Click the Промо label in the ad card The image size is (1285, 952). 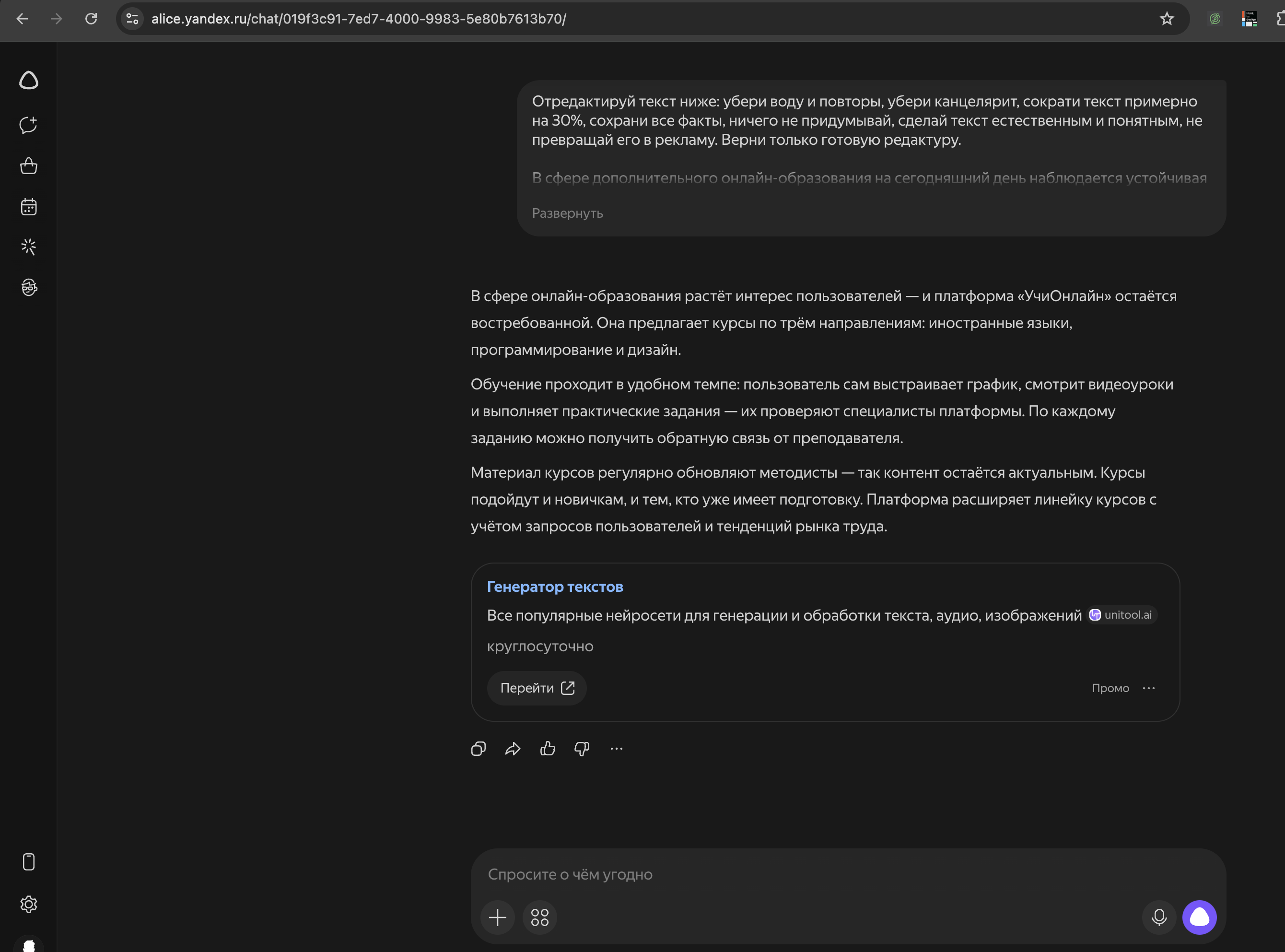1110,688
